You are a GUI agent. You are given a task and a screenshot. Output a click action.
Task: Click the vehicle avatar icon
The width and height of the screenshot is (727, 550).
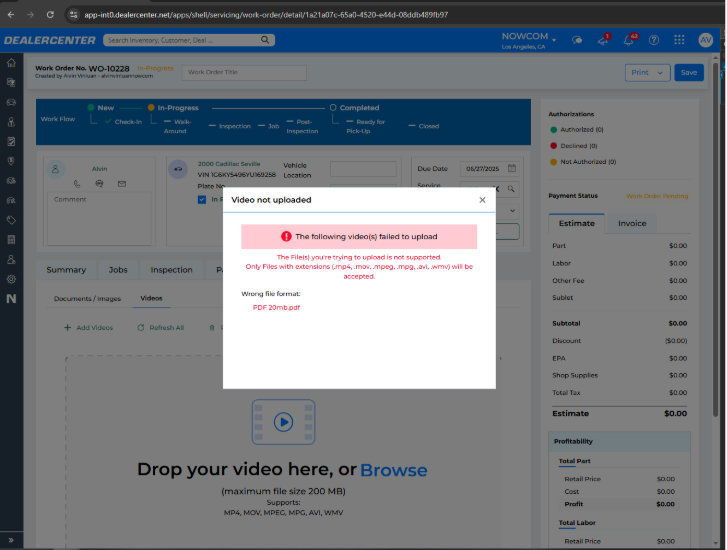coord(178,169)
